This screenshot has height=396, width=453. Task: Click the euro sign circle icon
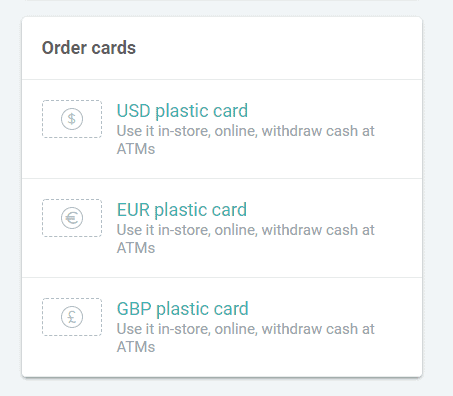tap(72, 218)
